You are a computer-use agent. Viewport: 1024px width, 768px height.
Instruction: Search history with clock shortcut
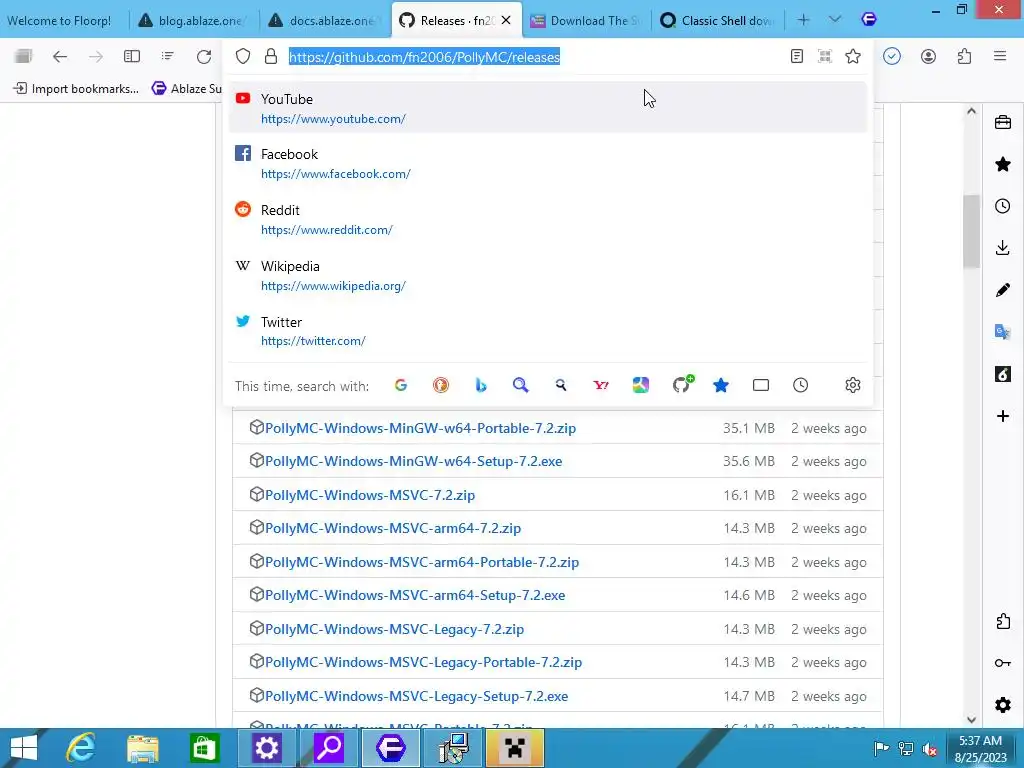801,385
